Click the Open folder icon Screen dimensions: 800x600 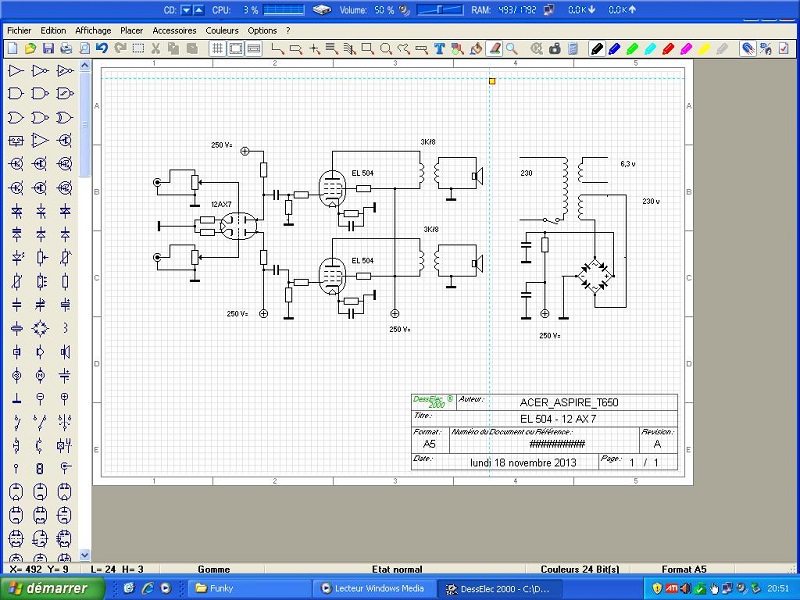[30, 48]
